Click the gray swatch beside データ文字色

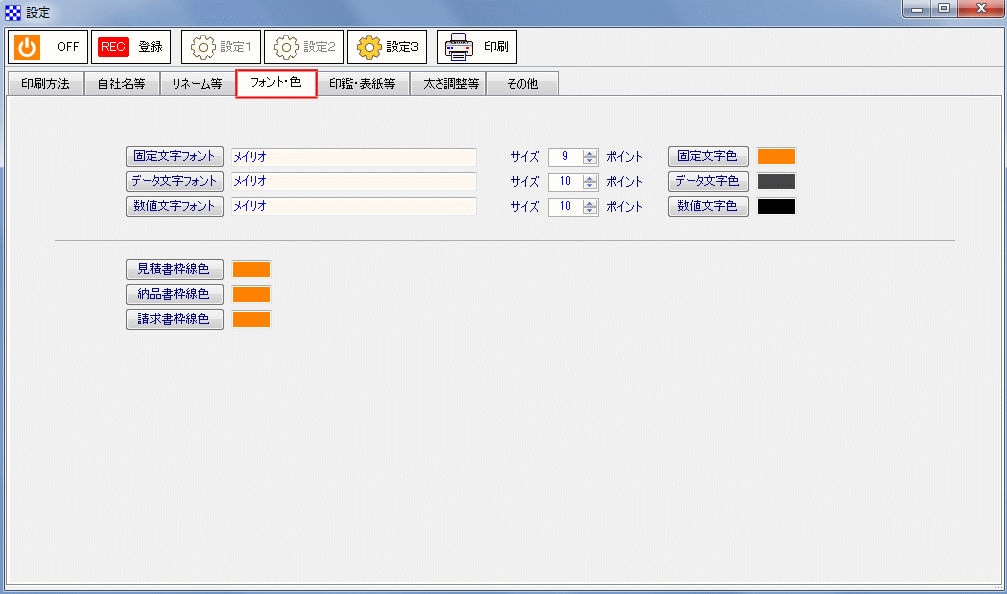click(x=779, y=181)
